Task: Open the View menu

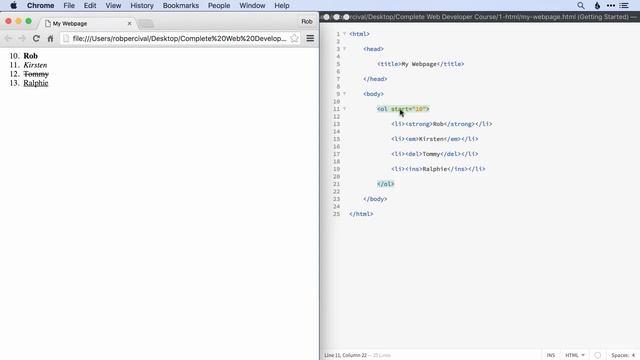Action: point(113,5)
